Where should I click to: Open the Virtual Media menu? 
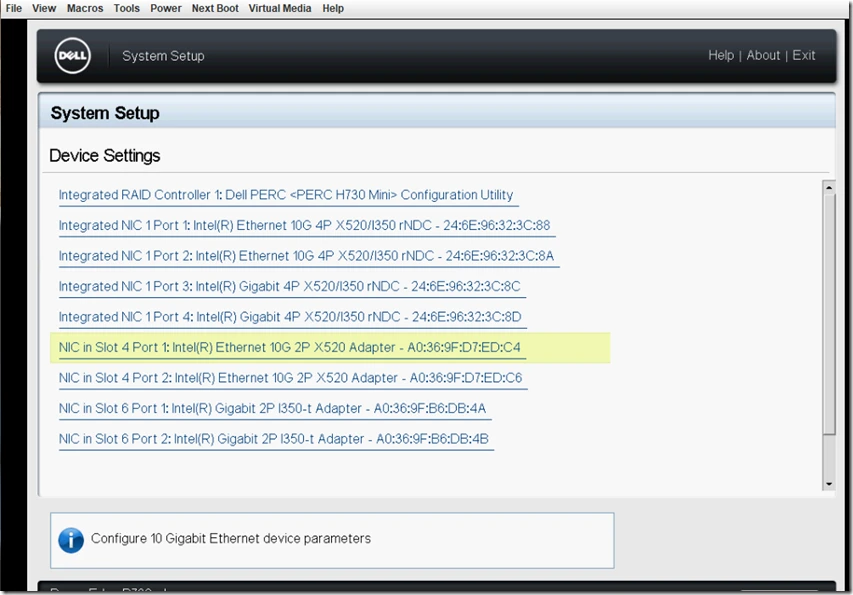[x=280, y=8]
